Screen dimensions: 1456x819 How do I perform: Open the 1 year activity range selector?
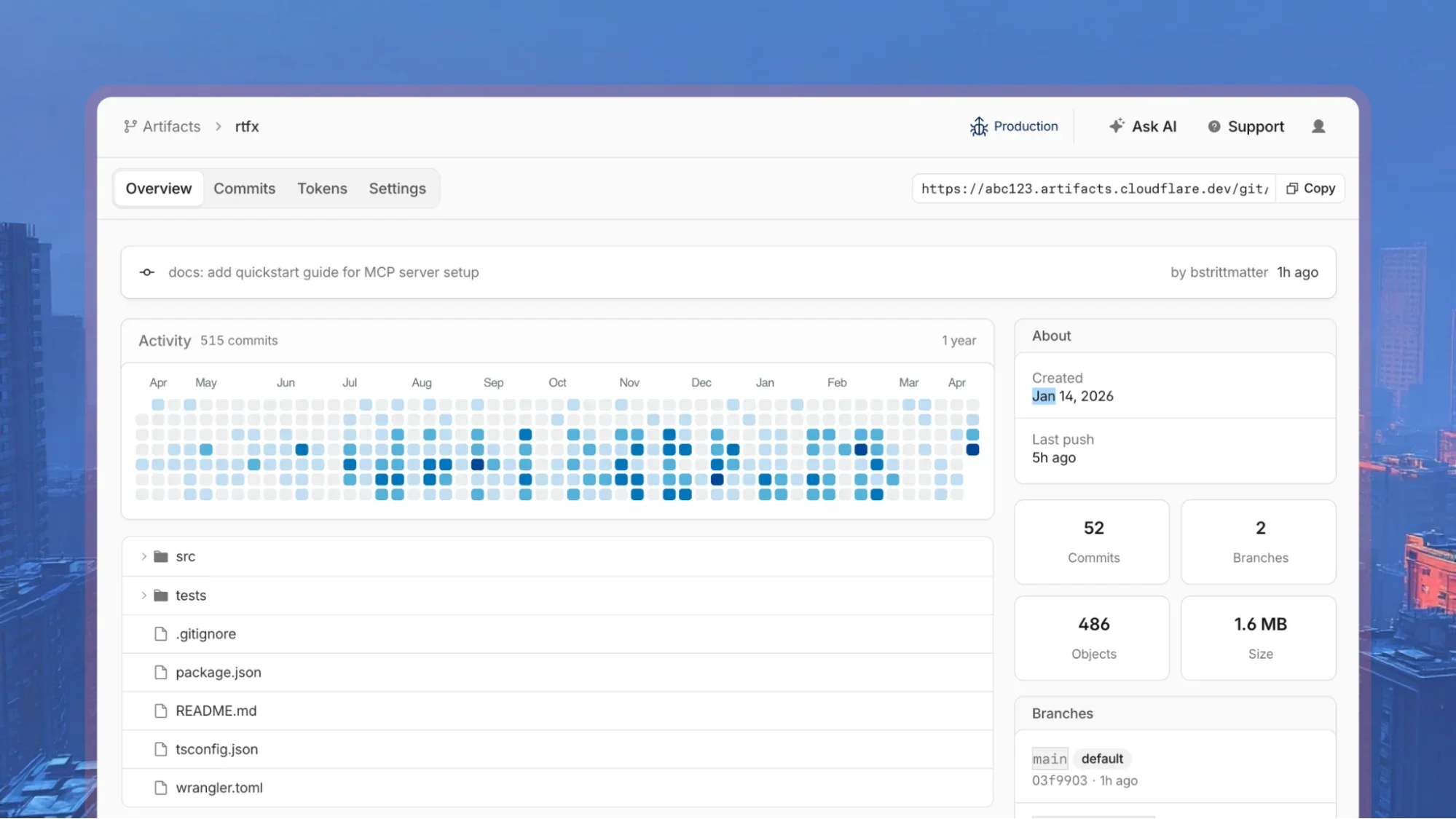click(958, 340)
